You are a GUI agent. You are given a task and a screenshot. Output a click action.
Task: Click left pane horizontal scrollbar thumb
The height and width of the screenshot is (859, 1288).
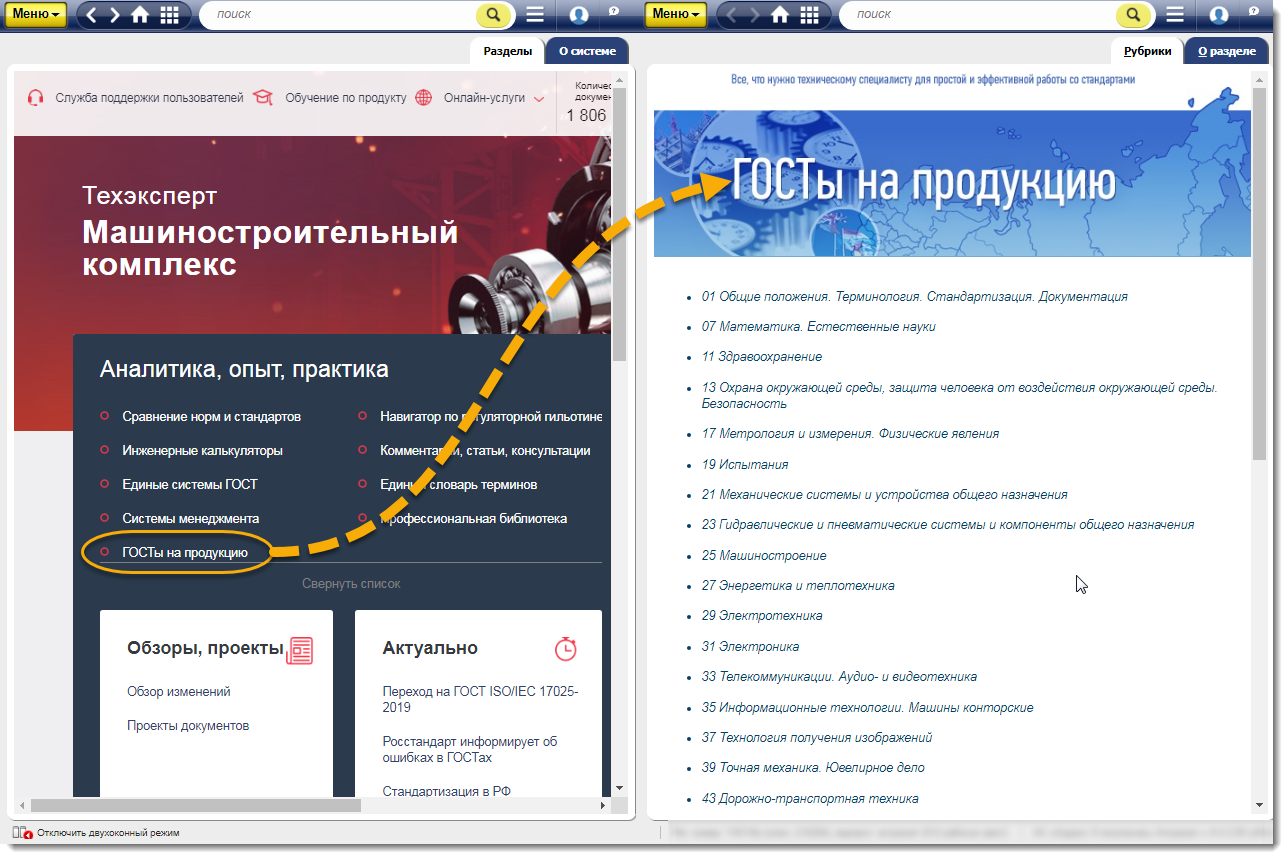click(196, 805)
